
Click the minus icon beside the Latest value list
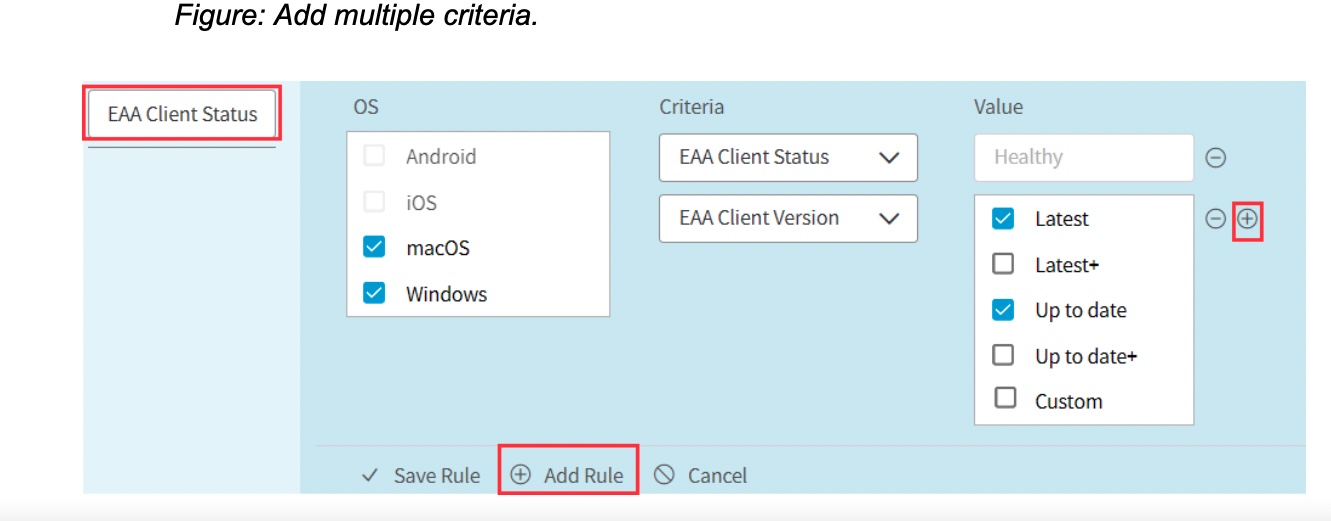tap(1215, 219)
